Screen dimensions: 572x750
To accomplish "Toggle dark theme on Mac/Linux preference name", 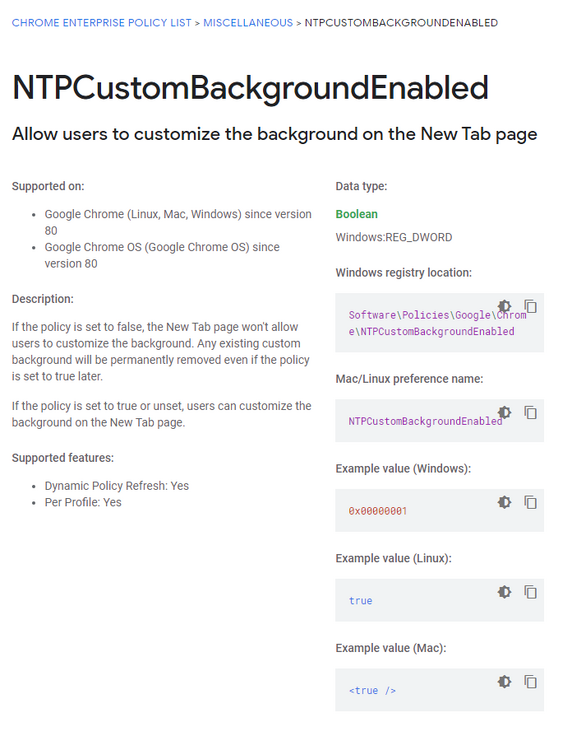I will [x=505, y=412].
